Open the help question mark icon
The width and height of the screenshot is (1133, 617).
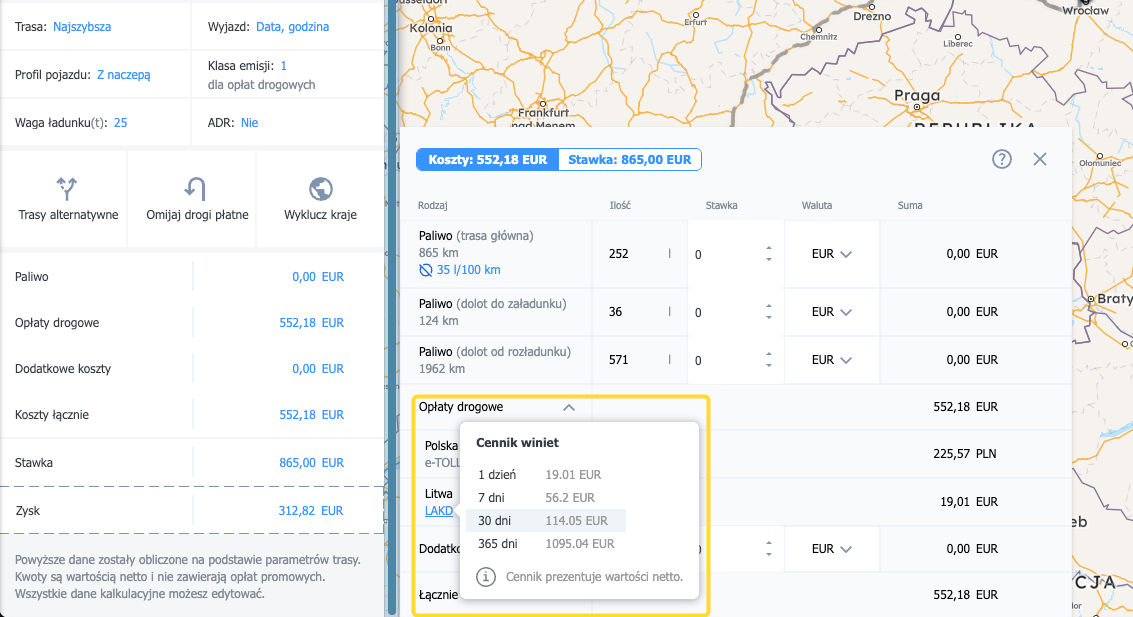pyautogui.click(x=1001, y=159)
